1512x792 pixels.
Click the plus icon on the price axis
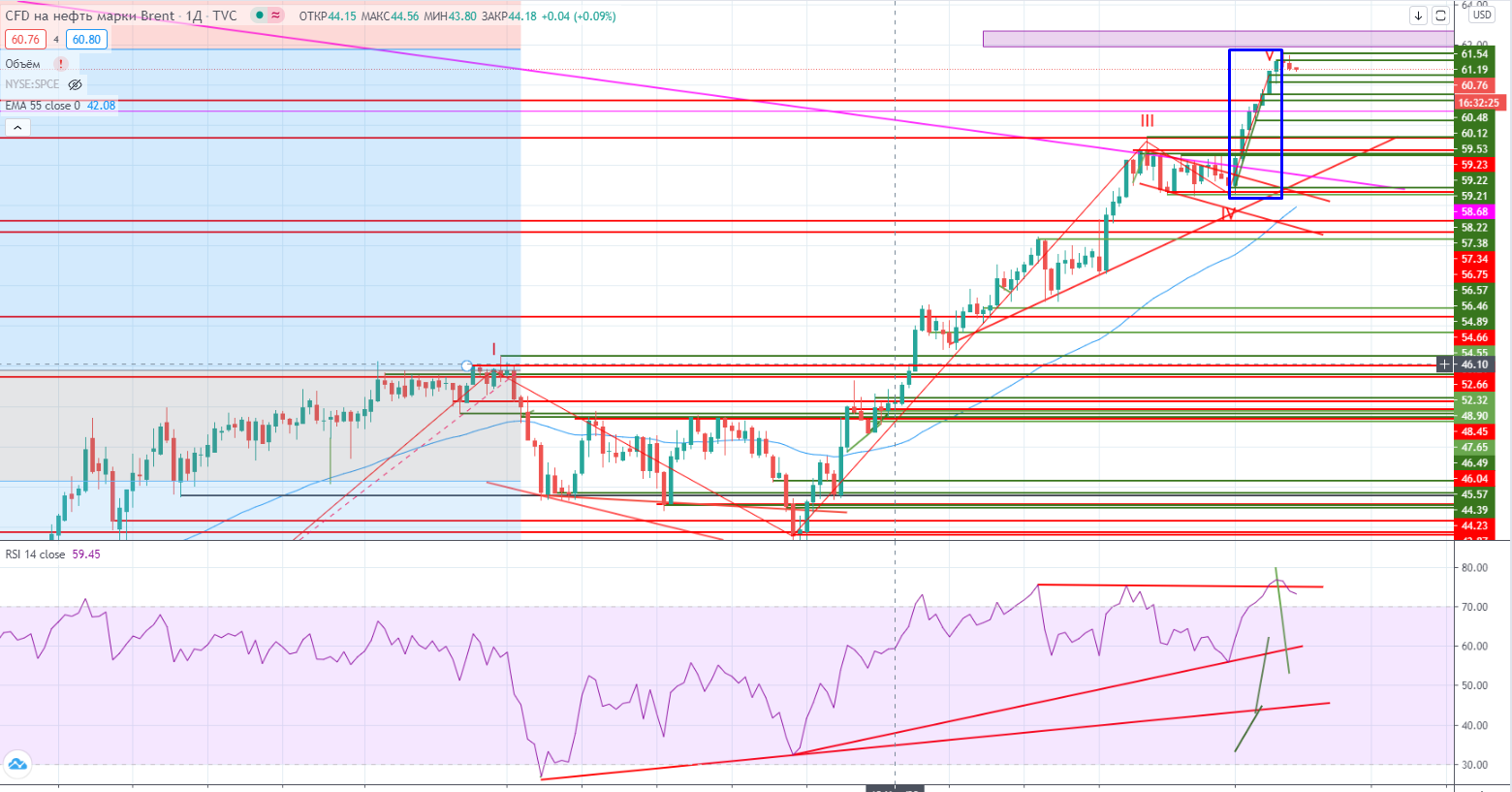pos(1444,364)
